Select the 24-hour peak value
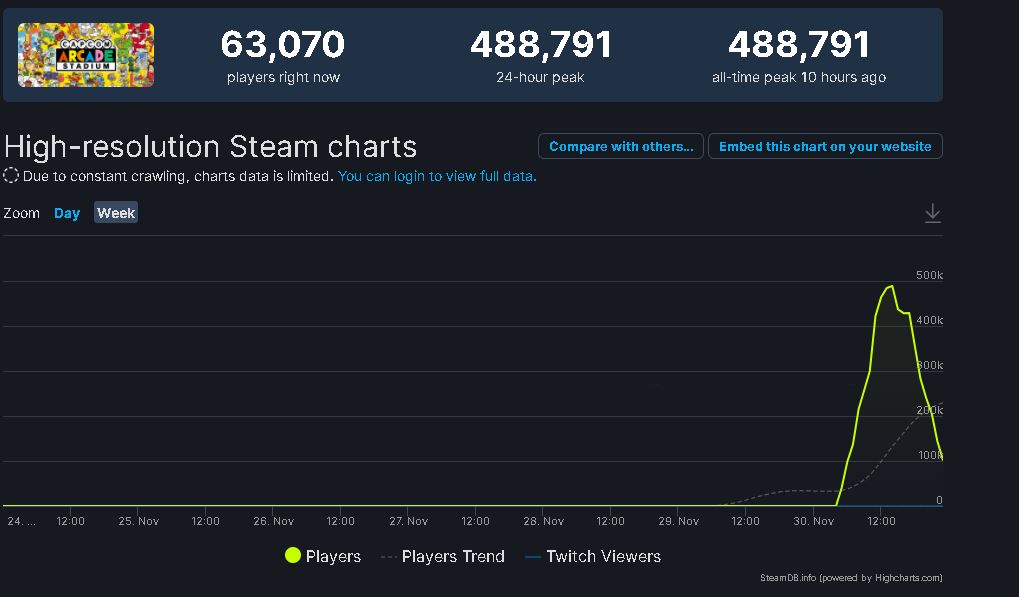The width and height of the screenshot is (1019, 597). pos(540,44)
